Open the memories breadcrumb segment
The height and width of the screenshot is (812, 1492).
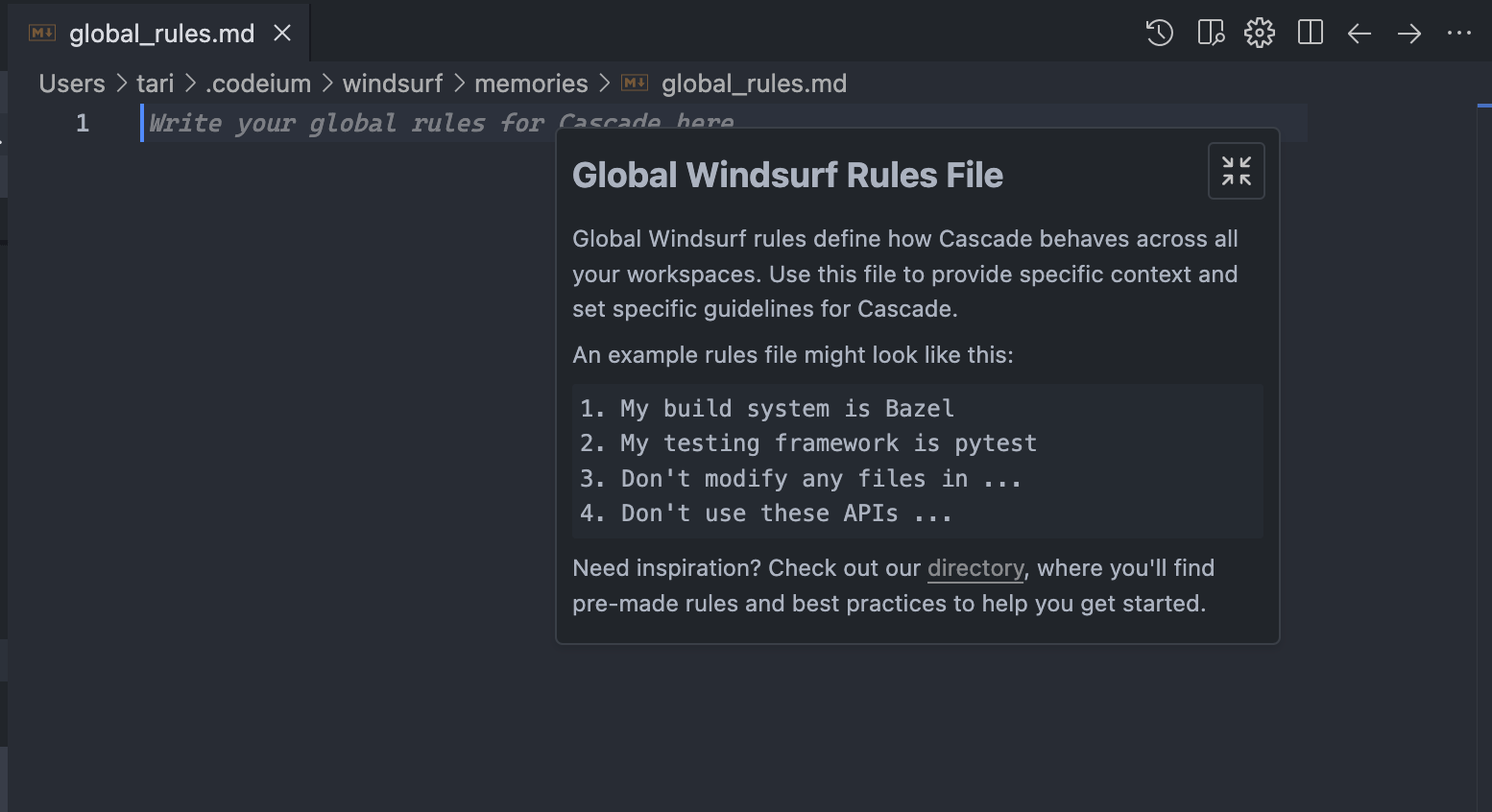531,84
